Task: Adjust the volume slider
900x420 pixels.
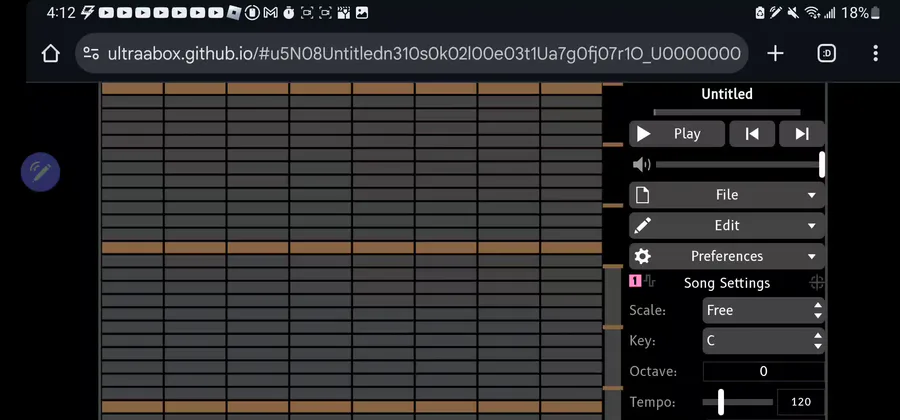Action: [x=740, y=165]
